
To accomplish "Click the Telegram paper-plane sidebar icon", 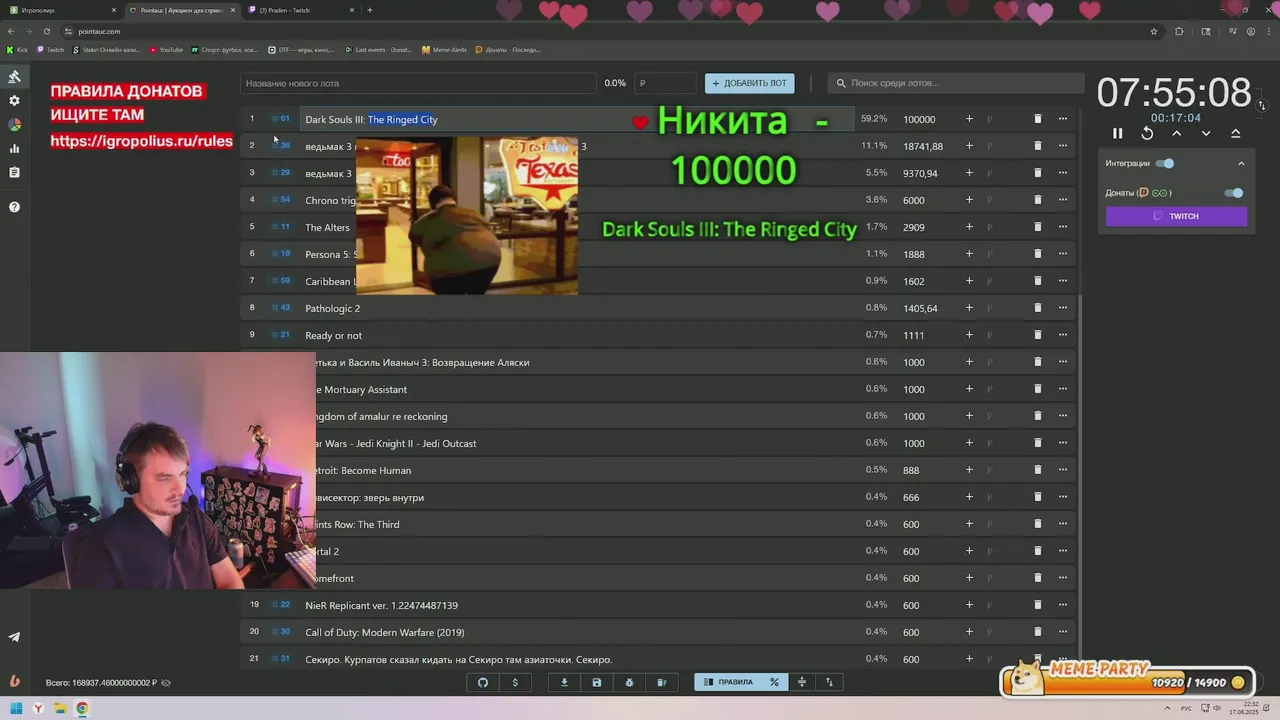I will 14,637.
